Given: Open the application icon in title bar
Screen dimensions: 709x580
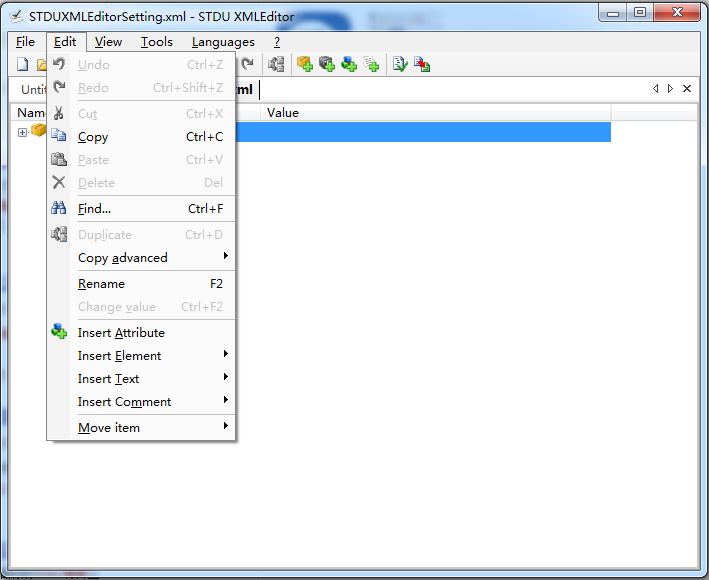Looking at the screenshot, I should [x=16, y=17].
